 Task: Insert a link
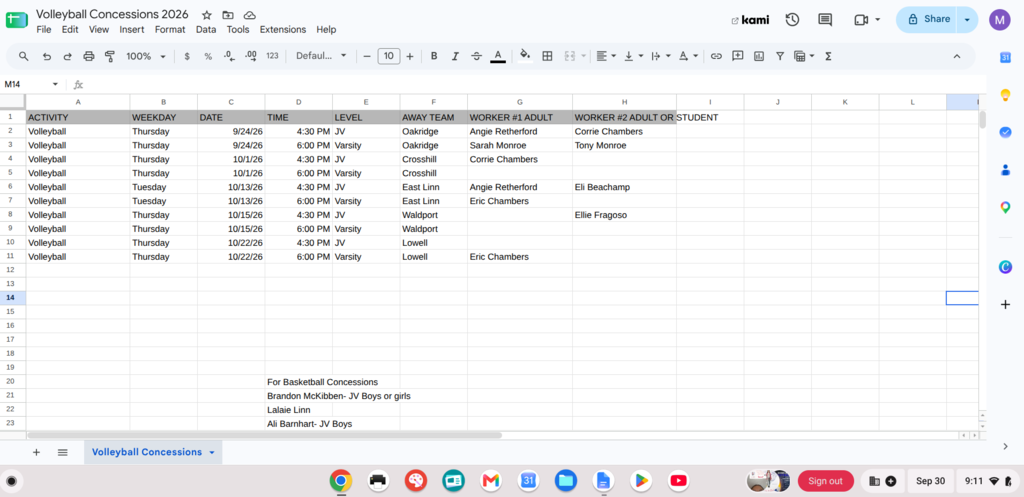tap(716, 56)
